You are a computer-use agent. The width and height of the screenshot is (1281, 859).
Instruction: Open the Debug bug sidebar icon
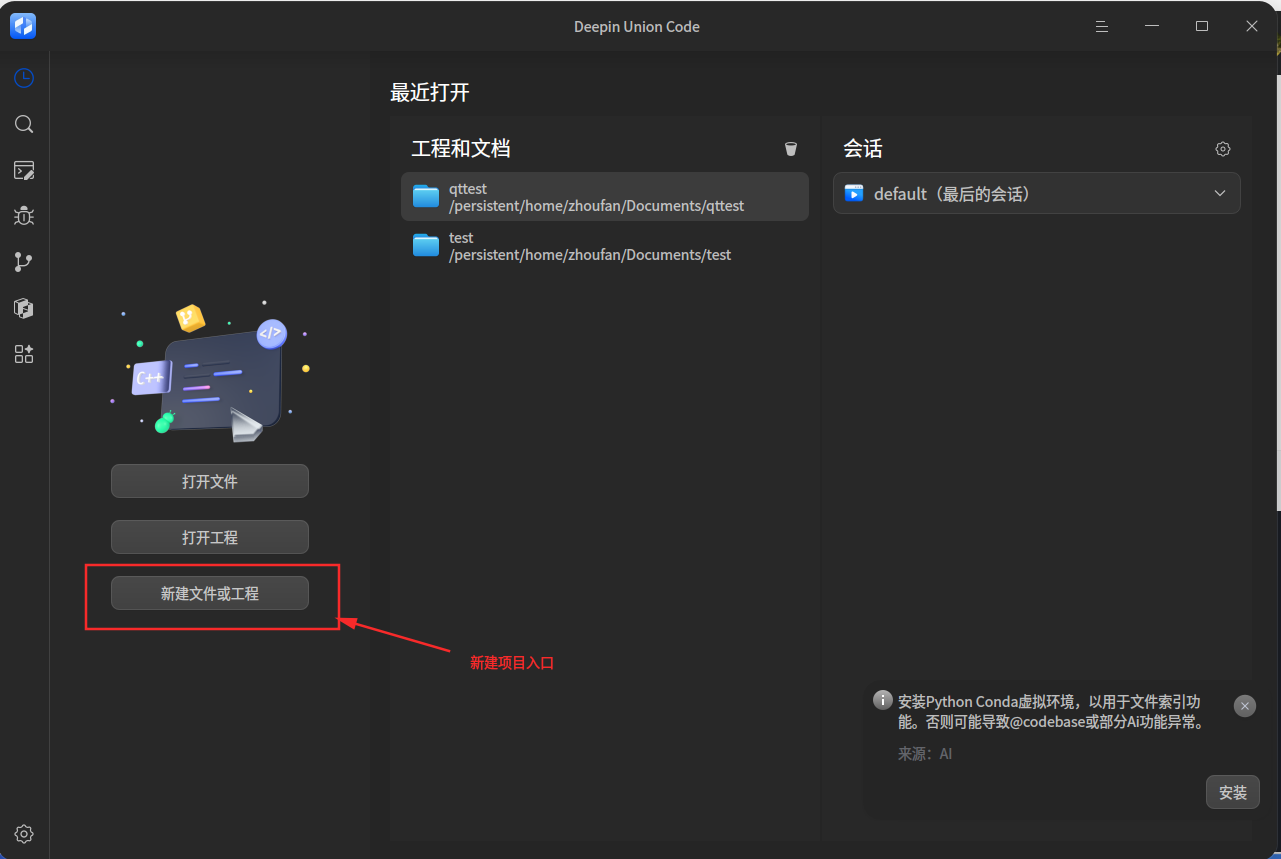click(x=24, y=216)
